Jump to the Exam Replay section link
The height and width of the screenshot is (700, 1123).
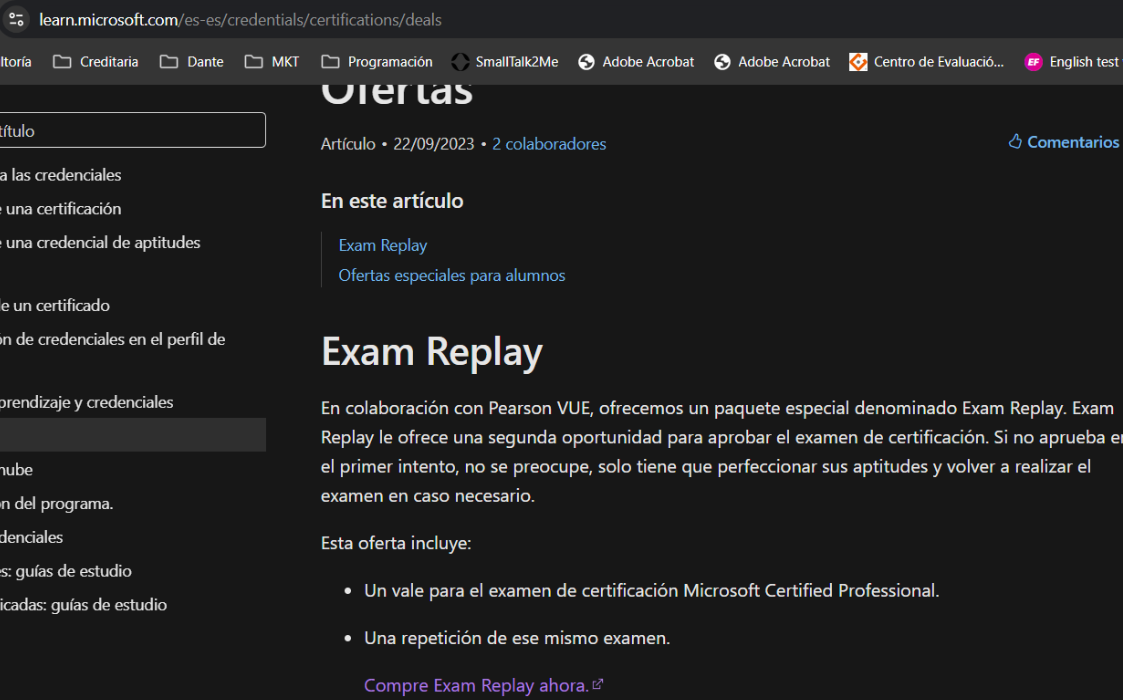(382, 245)
